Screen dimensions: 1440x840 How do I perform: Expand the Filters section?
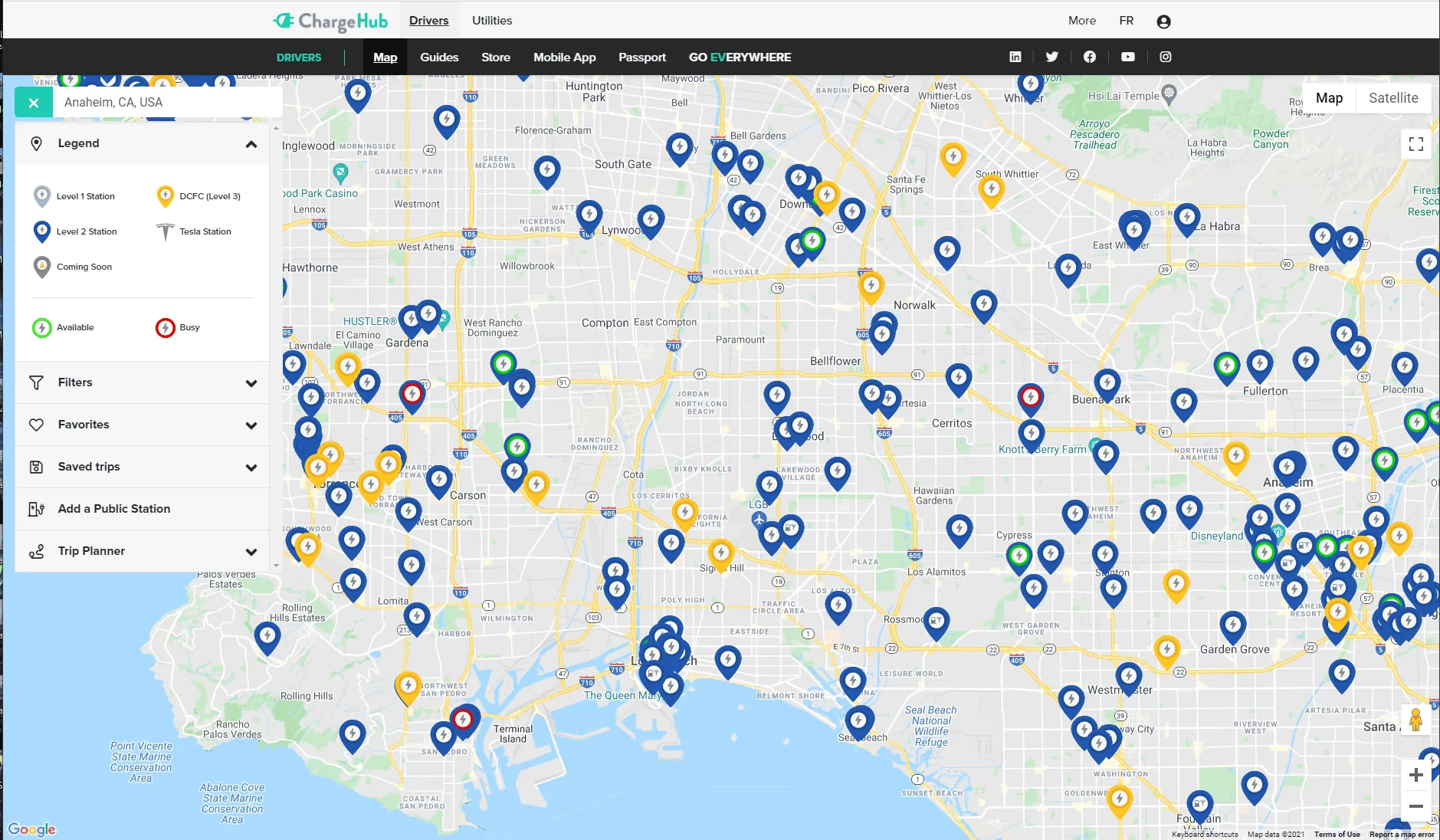click(x=142, y=382)
